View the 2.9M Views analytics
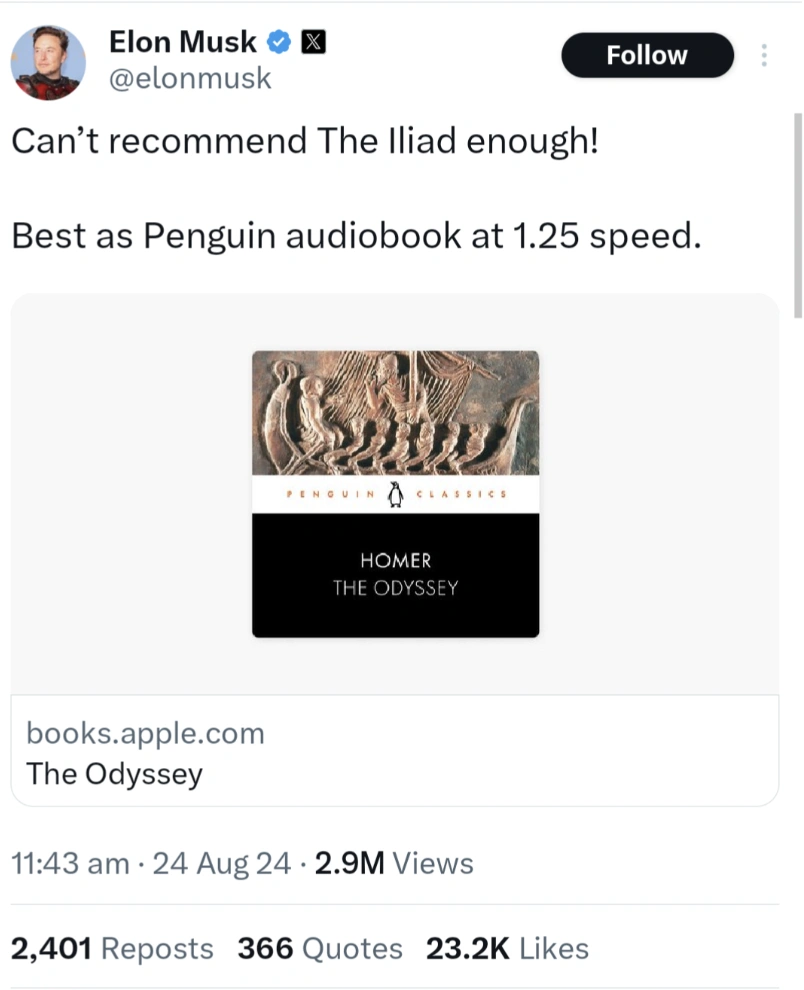This screenshot has height=990, width=804. point(393,863)
